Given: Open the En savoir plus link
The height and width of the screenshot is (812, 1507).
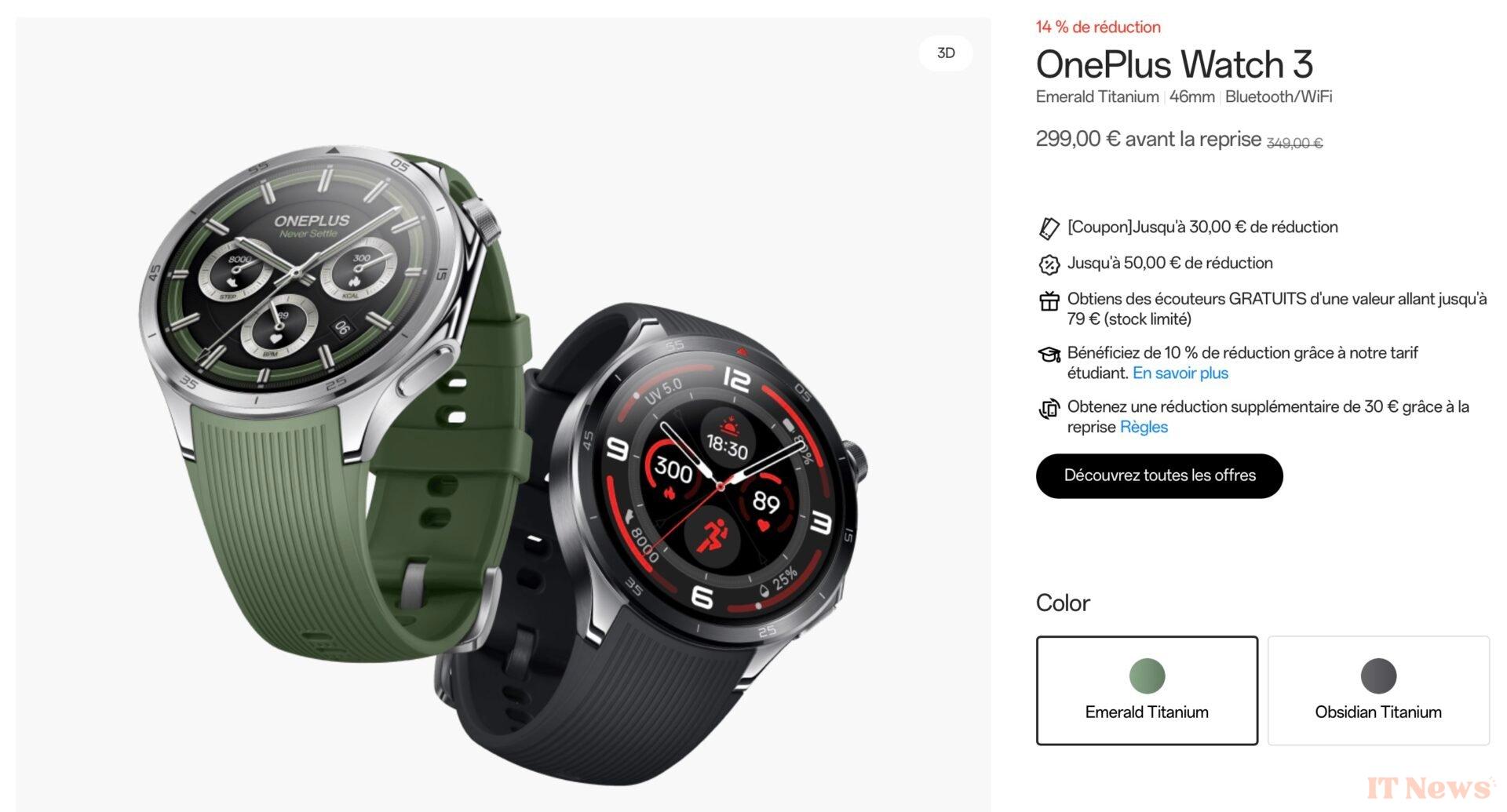Looking at the screenshot, I should click(1180, 373).
